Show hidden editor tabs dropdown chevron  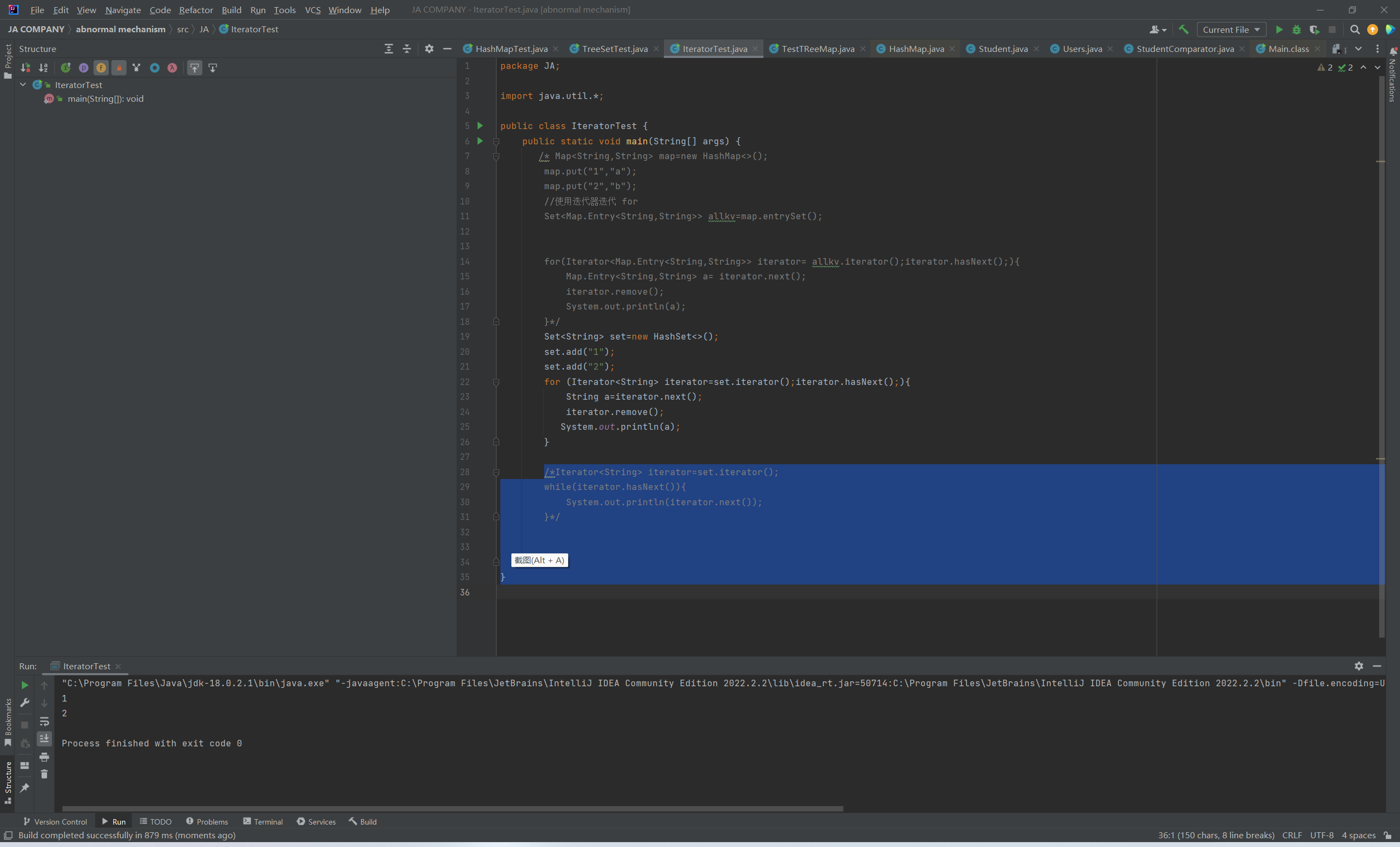coord(1358,49)
